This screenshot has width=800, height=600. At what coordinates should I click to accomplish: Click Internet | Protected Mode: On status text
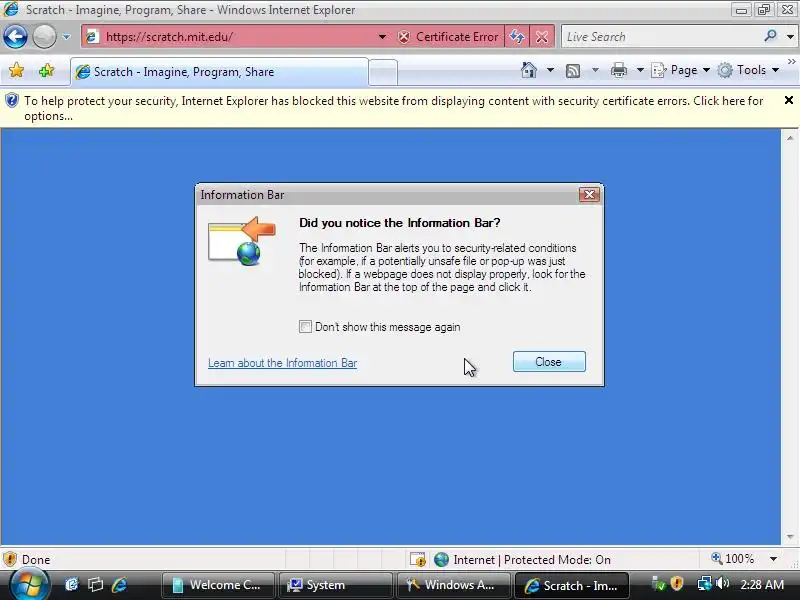pos(532,560)
